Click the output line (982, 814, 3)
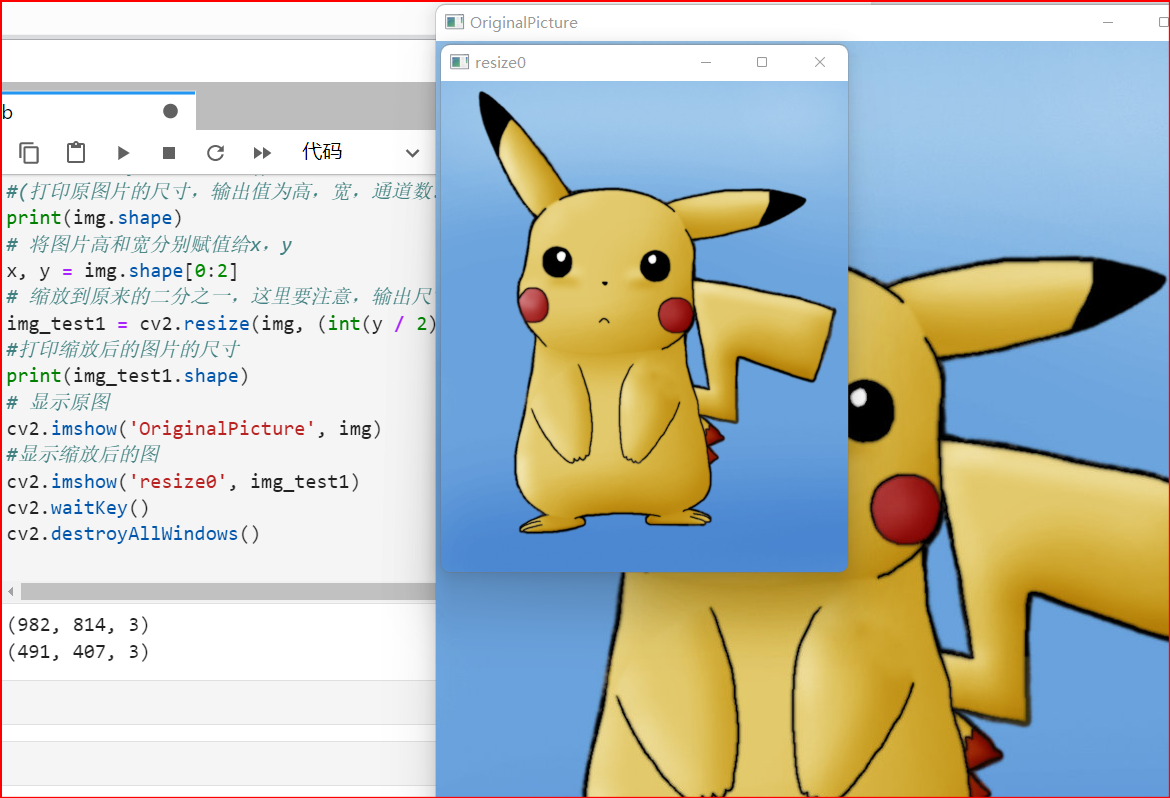1170x798 pixels. (x=78, y=624)
